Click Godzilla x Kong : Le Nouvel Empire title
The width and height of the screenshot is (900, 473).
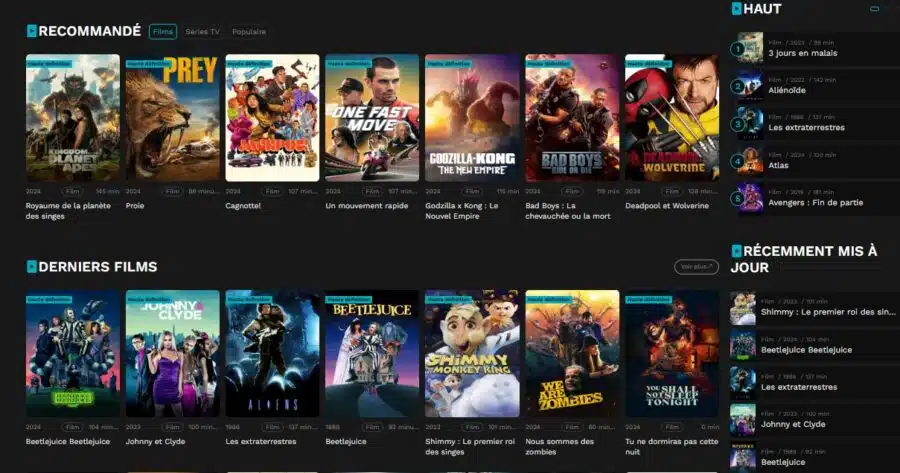pos(462,211)
